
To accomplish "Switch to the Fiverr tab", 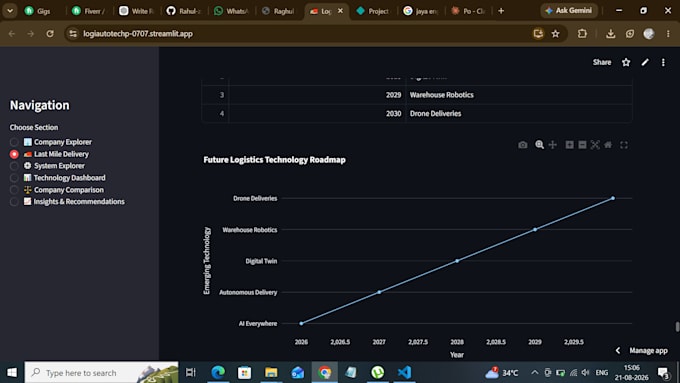I will pos(89,11).
